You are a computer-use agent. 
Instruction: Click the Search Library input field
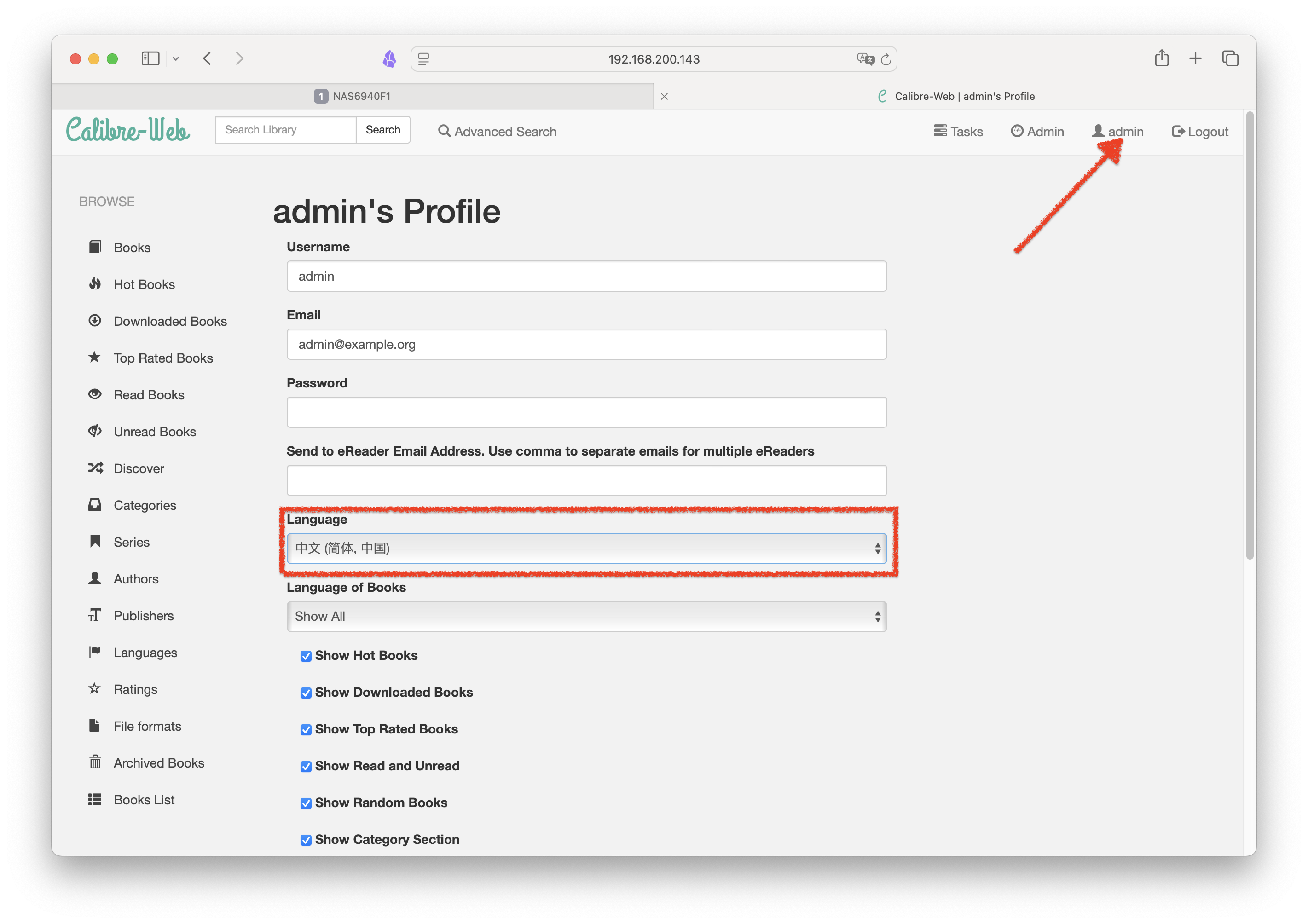pyautogui.click(x=285, y=130)
